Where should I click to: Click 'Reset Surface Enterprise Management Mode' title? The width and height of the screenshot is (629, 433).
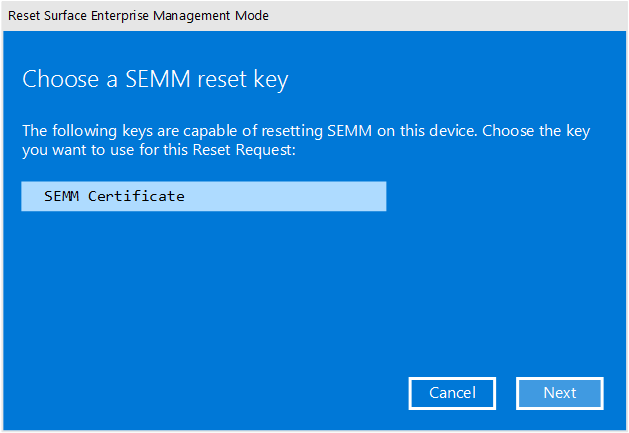138,16
